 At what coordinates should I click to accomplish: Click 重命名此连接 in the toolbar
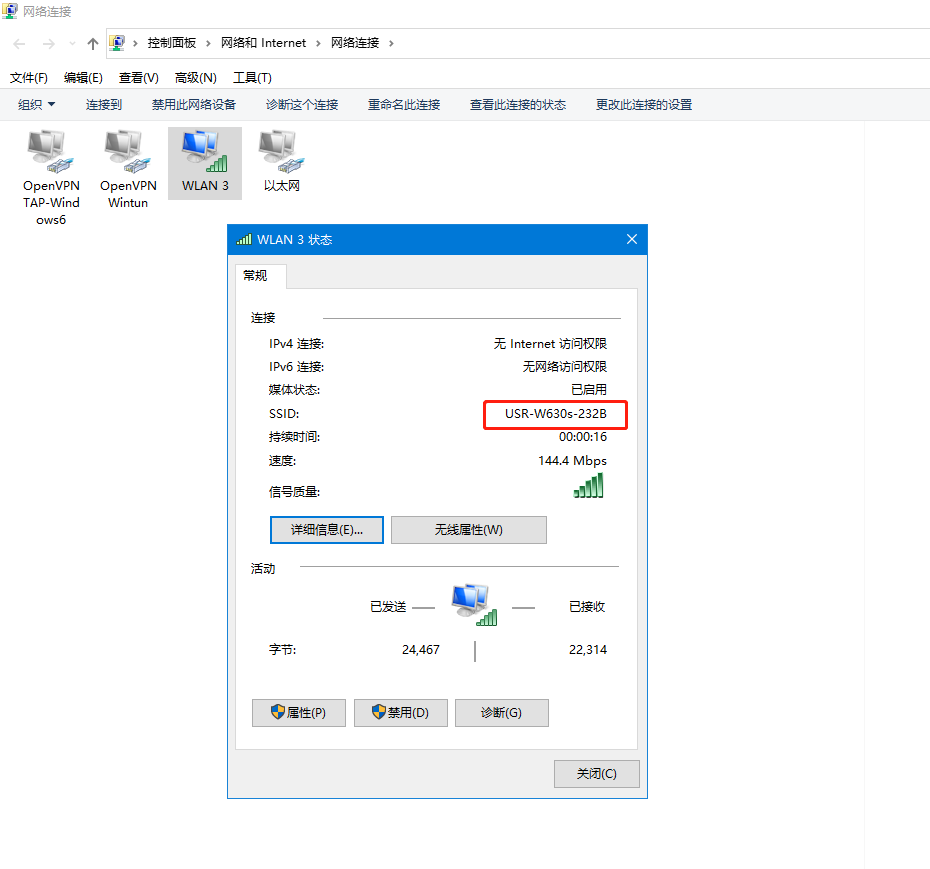click(x=404, y=105)
